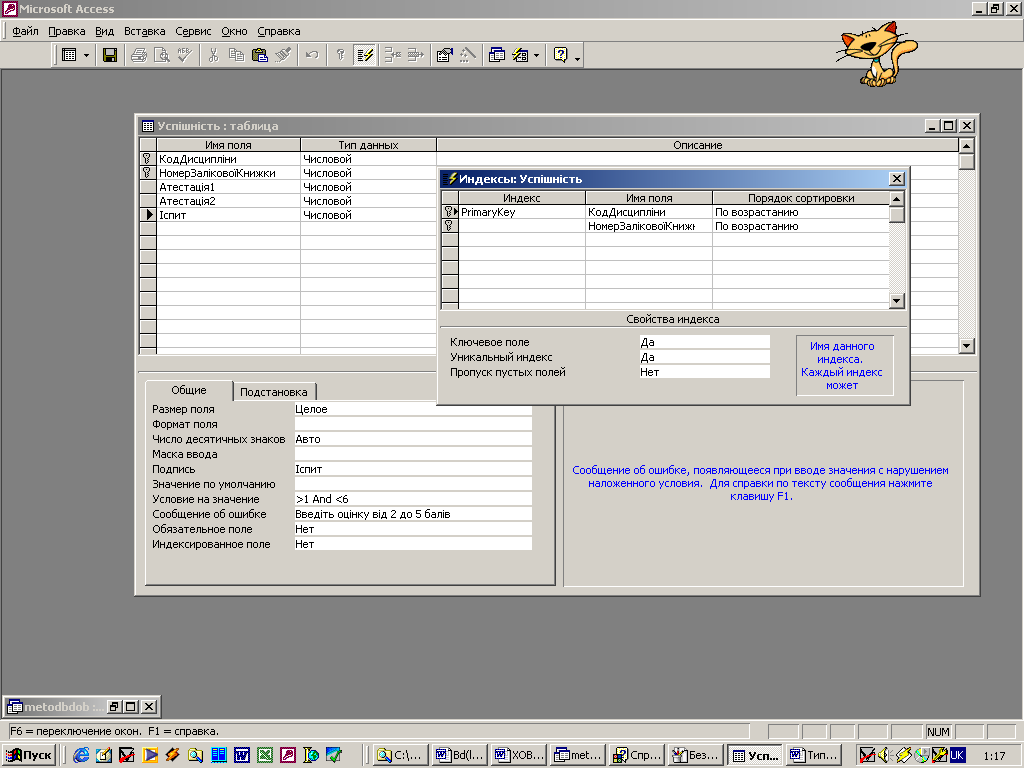The image size is (1024, 768).
Task: Click the Условие на значение input field
Action: click(413, 499)
